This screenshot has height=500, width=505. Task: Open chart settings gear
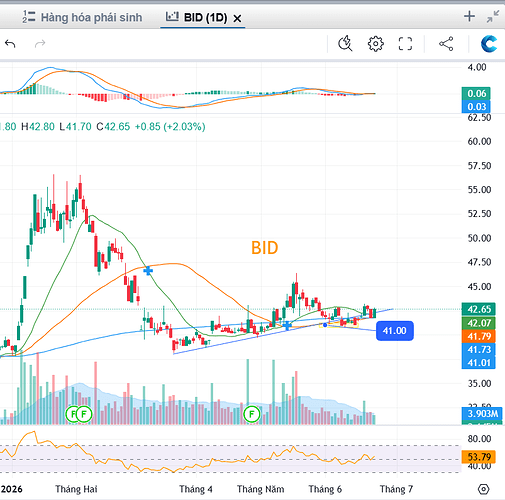pos(376,44)
